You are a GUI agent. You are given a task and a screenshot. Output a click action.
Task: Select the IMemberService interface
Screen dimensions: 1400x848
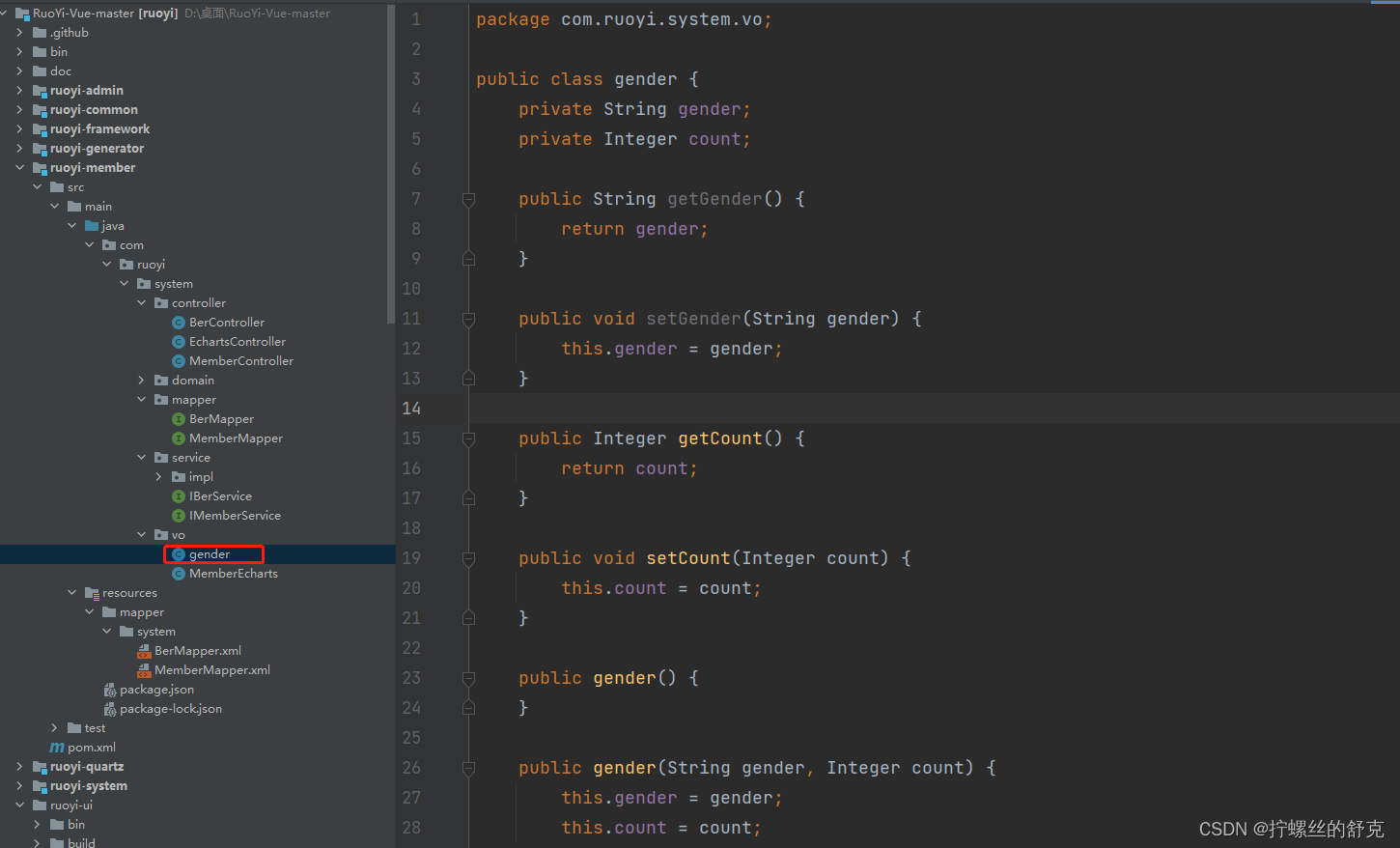pos(235,516)
